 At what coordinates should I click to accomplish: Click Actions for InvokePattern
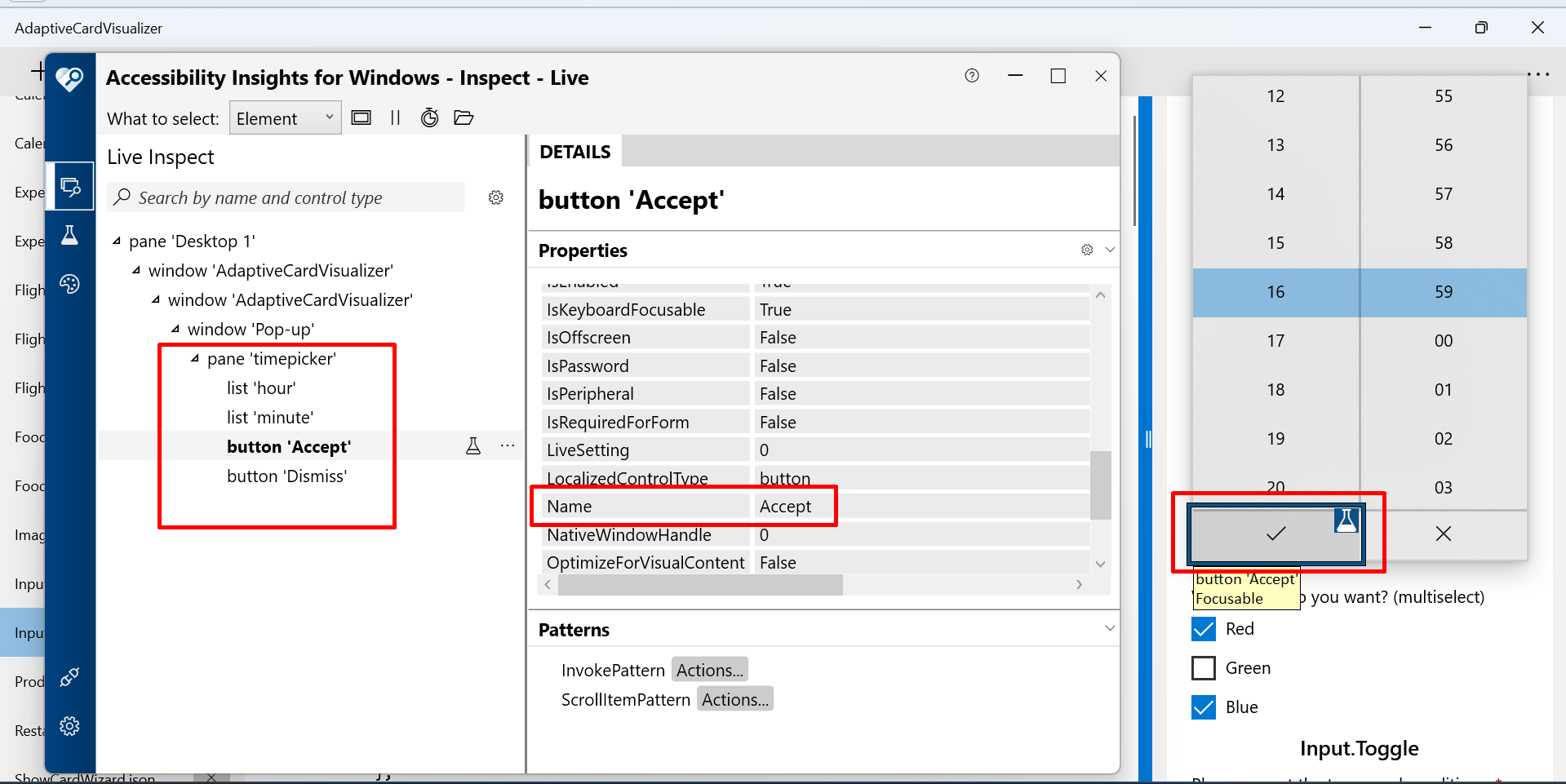coord(708,669)
